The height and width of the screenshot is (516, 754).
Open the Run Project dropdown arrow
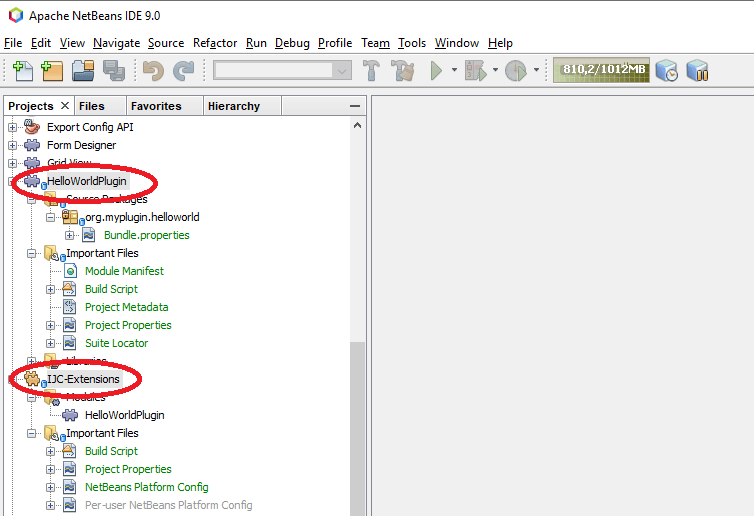click(454, 70)
